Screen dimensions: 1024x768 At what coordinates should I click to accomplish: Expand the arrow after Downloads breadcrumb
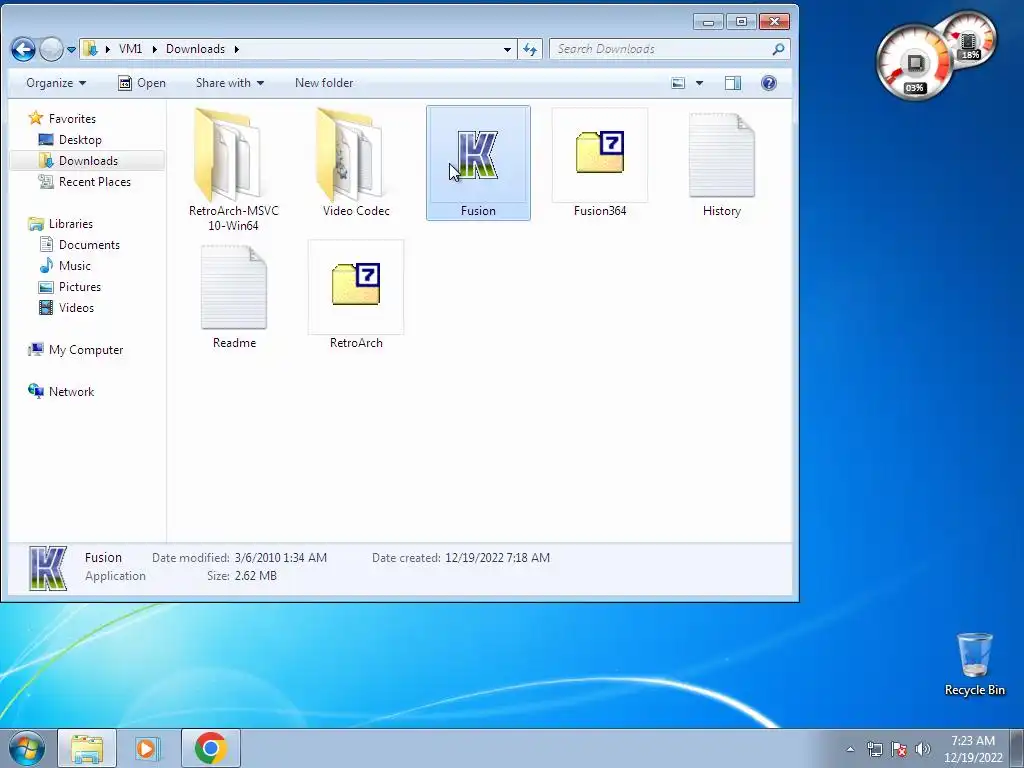(236, 49)
